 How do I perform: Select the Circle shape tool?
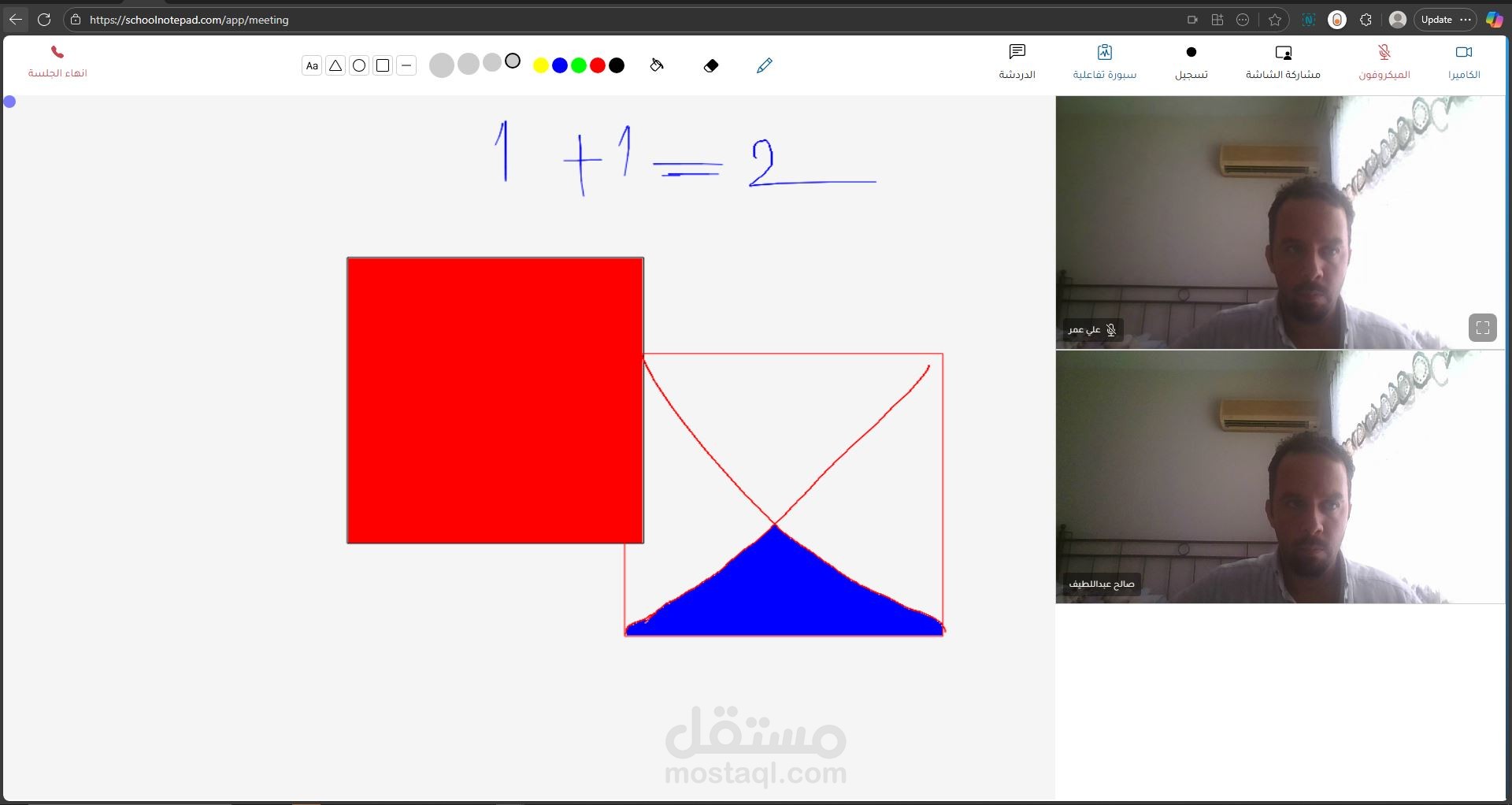tap(359, 66)
